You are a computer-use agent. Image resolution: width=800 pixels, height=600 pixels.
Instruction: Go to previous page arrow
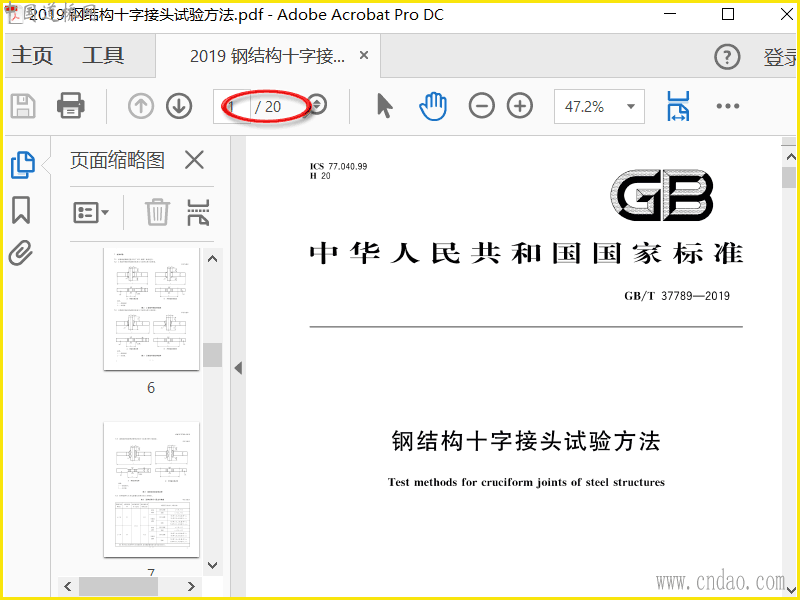[141, 106]
